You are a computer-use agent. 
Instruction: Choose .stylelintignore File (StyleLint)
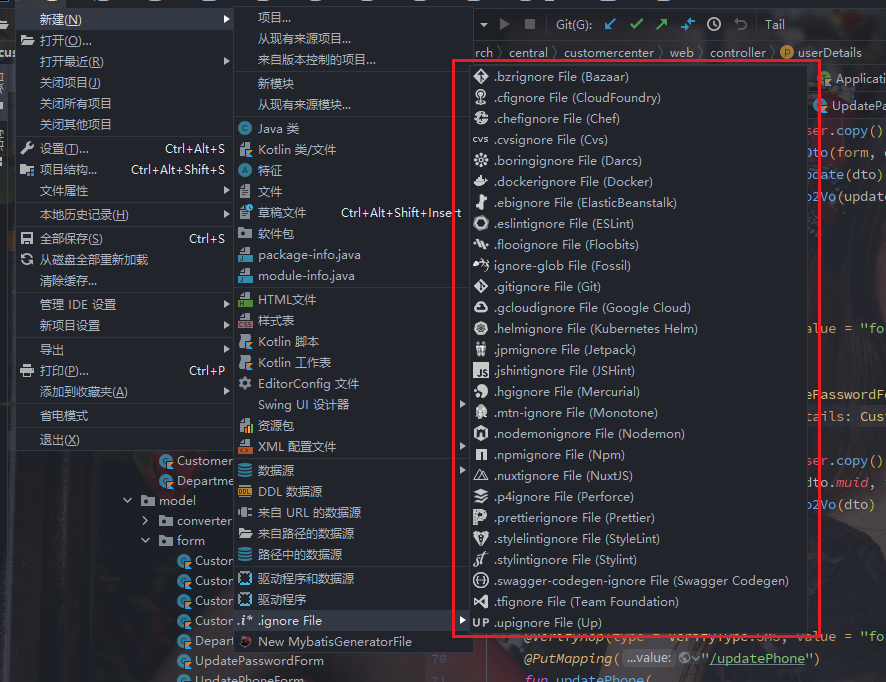tap(639, 538)
